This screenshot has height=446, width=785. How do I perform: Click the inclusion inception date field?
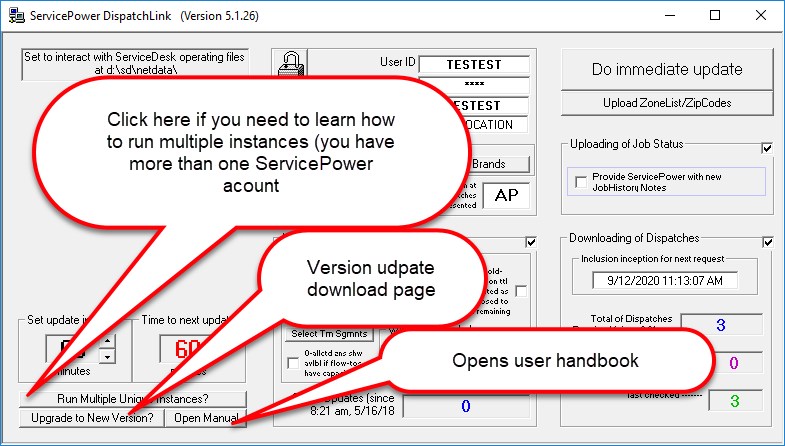point(665,281)
